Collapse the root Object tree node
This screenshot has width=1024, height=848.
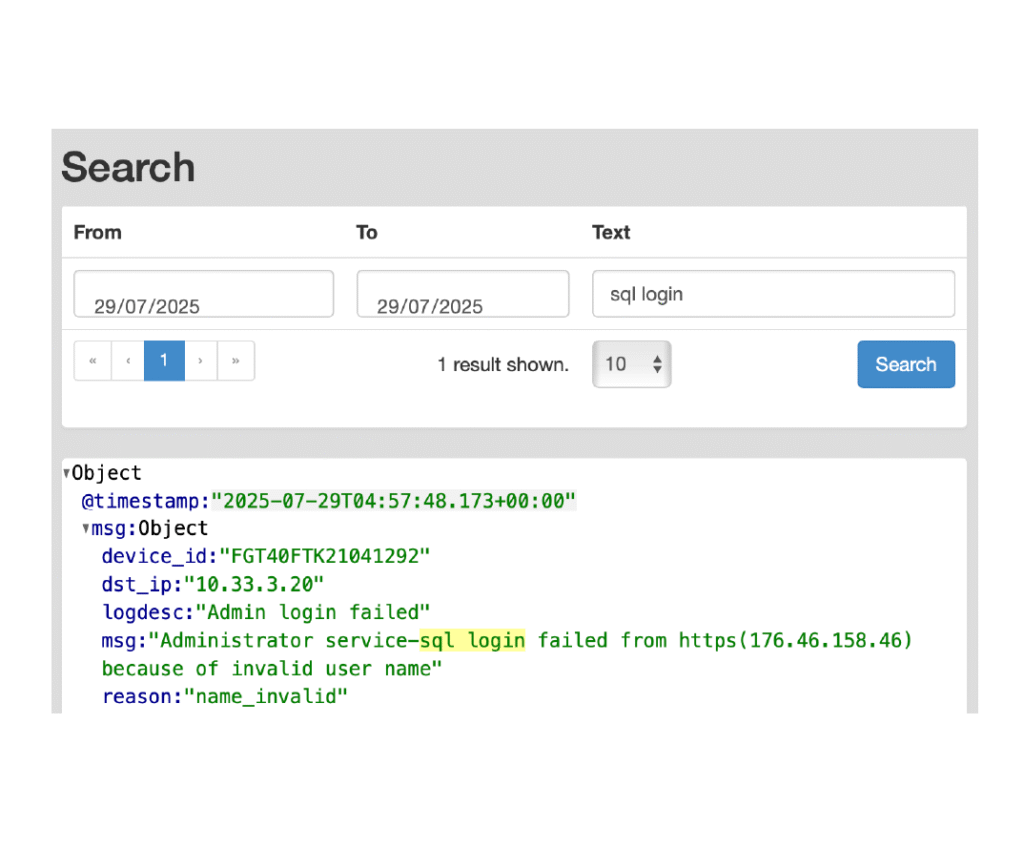tap(67, 474)
